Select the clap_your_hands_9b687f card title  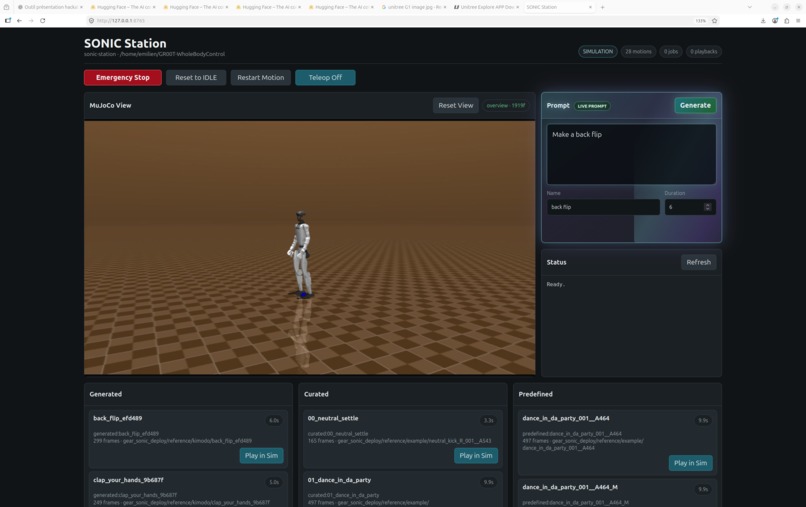(129, 480)
